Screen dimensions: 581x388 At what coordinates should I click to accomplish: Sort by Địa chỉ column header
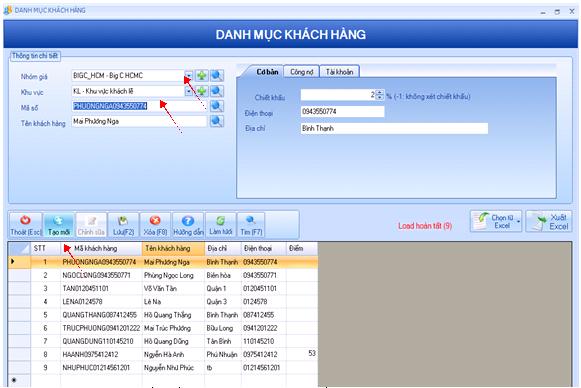click(223, 248)
